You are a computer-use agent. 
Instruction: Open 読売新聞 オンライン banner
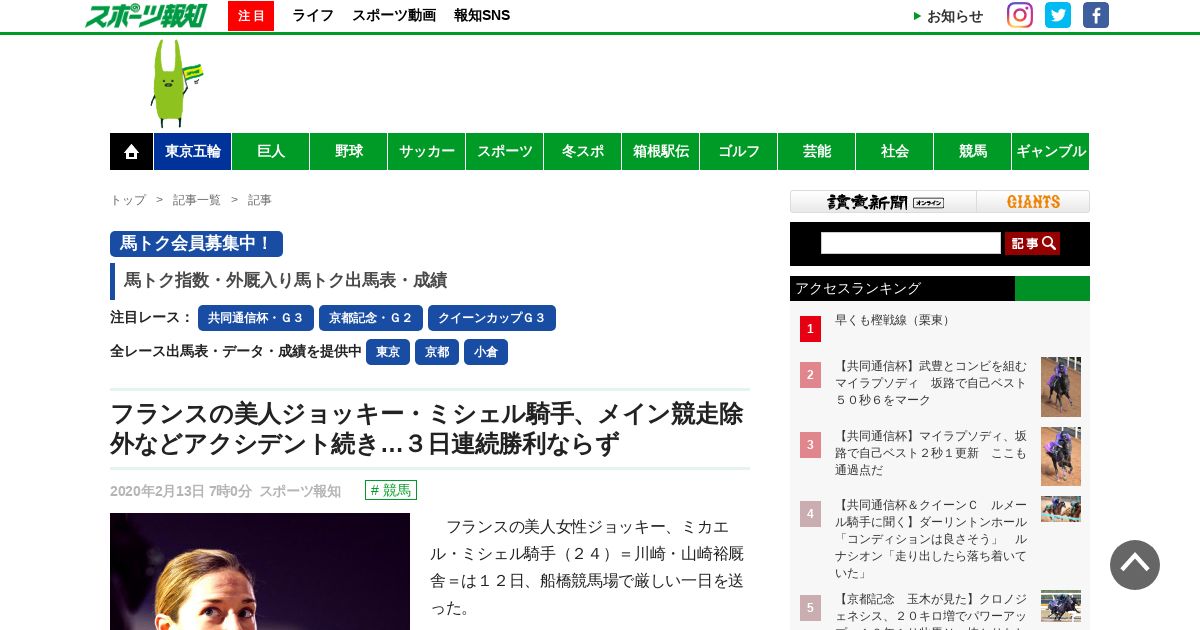point(884,202)
